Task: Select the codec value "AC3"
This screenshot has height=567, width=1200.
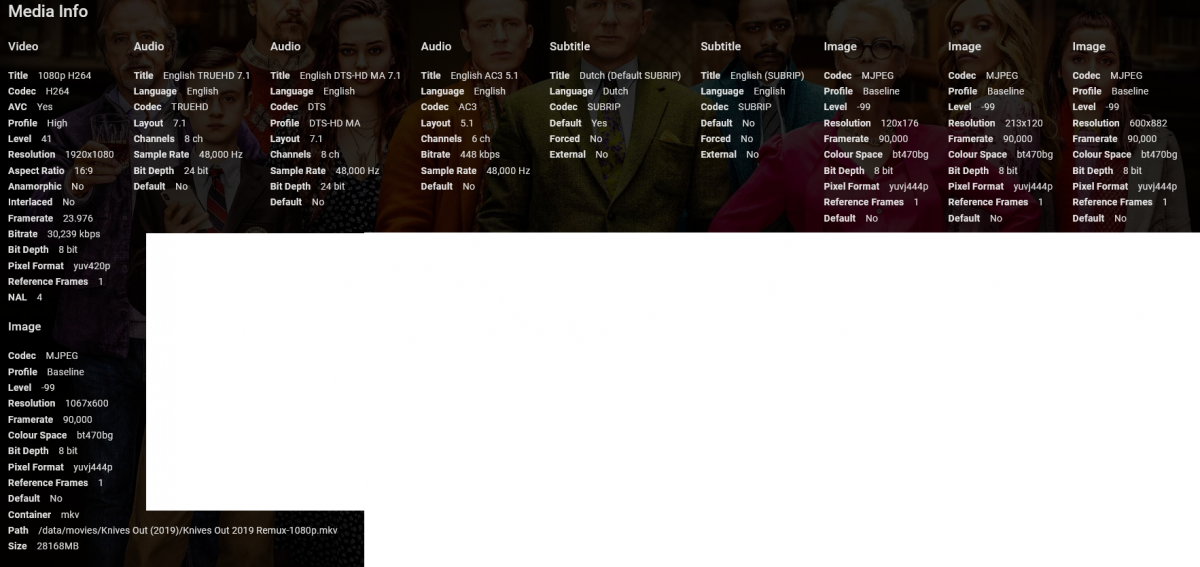Action: [x=468, y=107]
